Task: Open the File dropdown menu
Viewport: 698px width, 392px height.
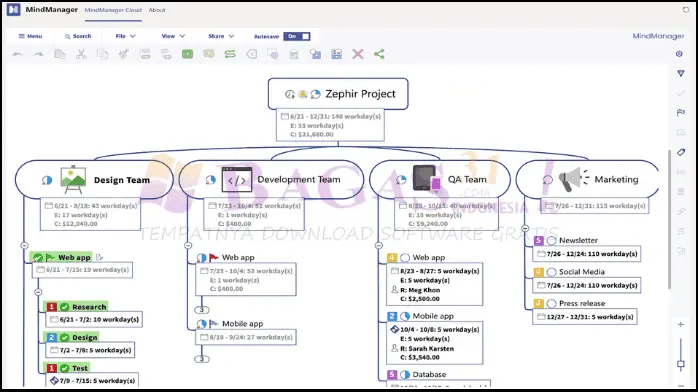Action: 126,36
